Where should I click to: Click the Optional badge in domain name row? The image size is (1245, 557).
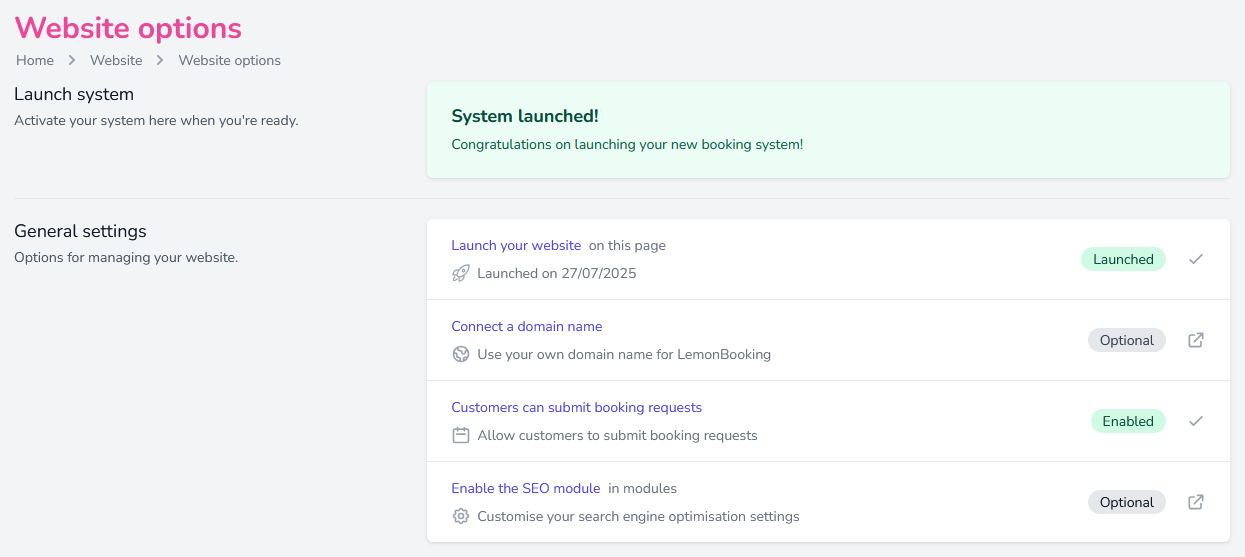[1126, 340]
